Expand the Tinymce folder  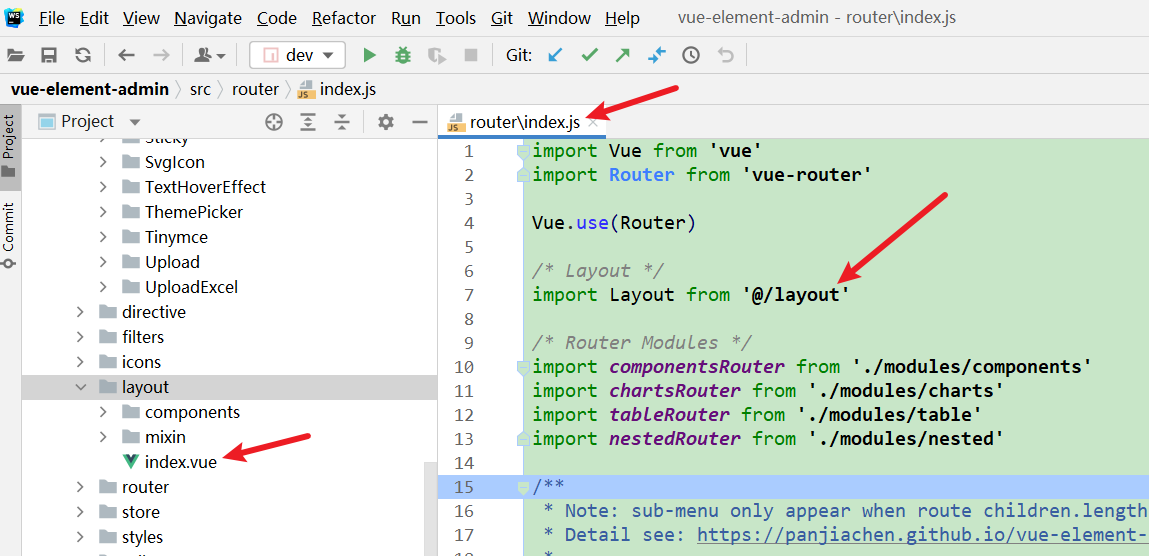[x=104, y=237]
